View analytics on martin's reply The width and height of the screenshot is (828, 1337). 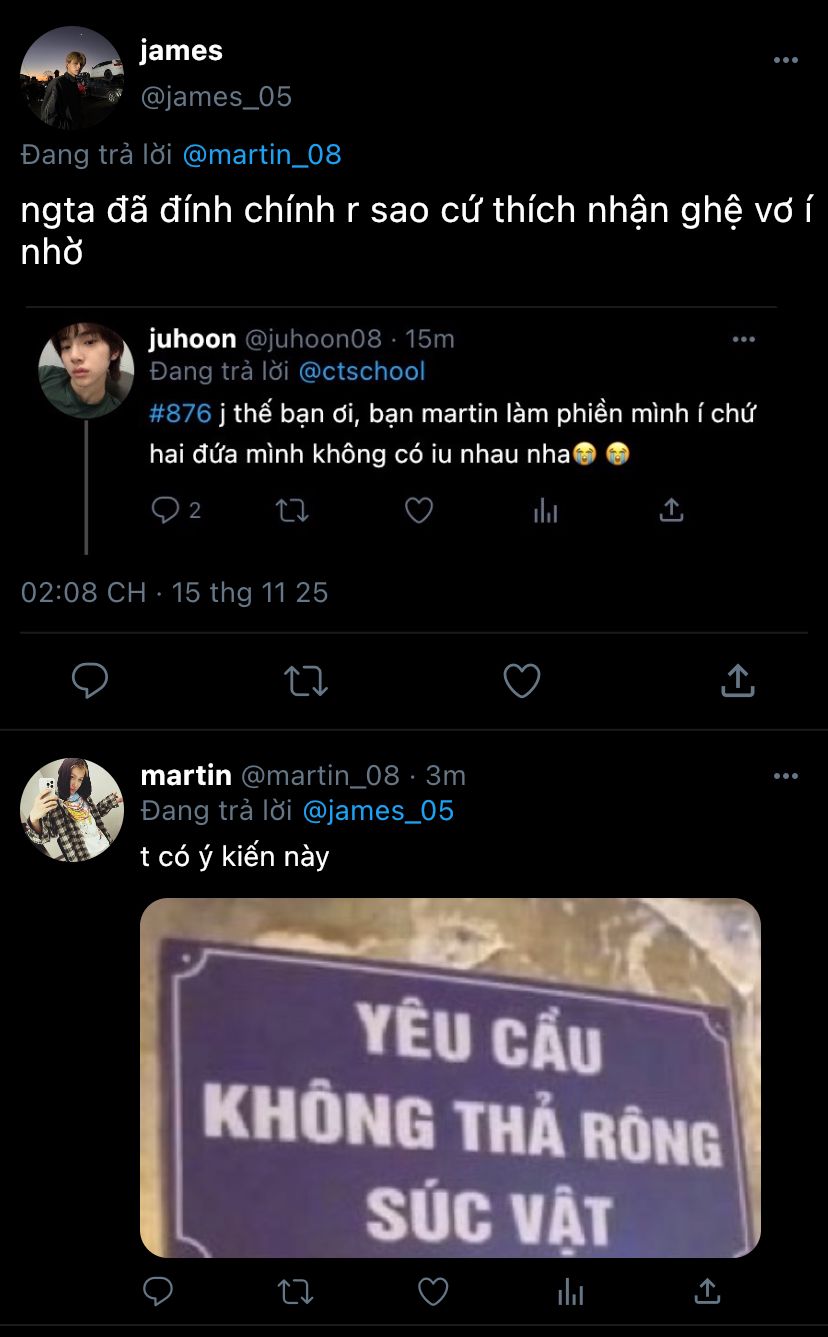pos(571,1292)
